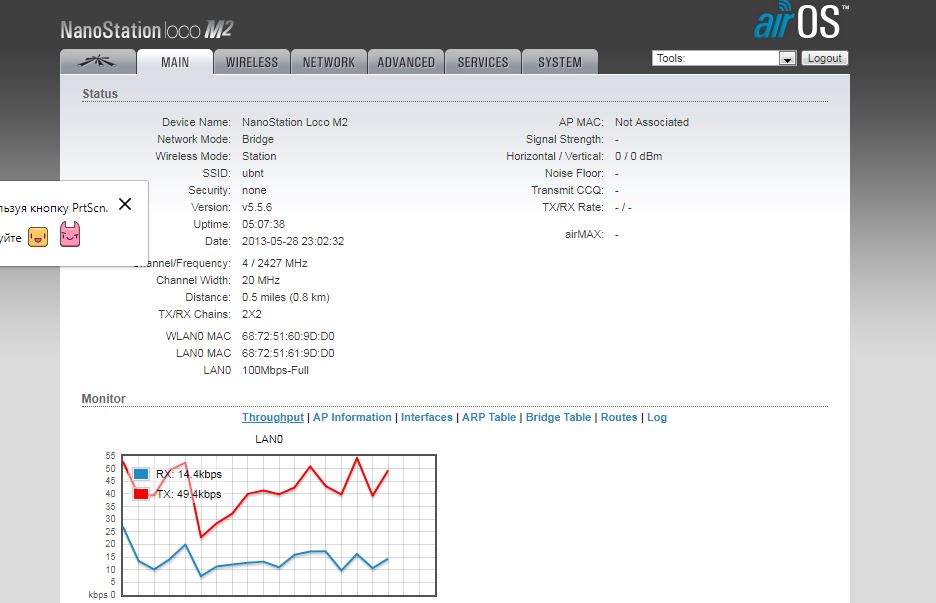View the ARP Table

[x=489, y=417]
